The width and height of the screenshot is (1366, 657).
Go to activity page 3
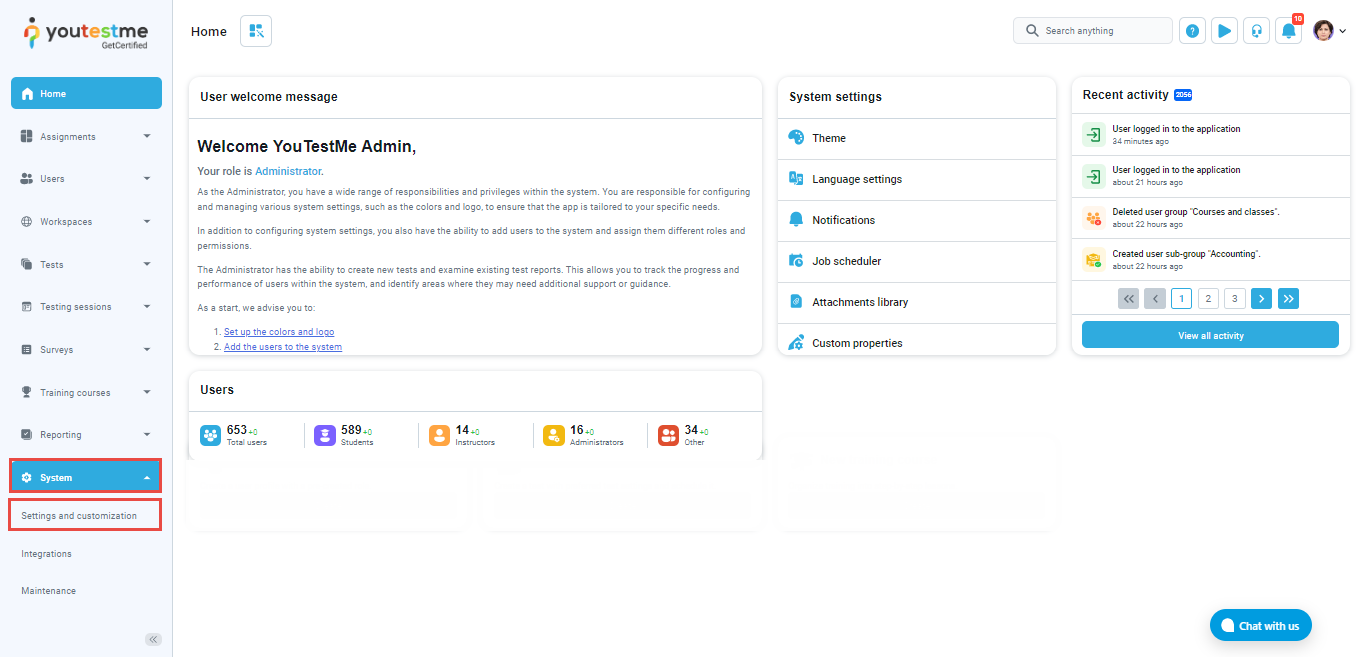click(x=1235, y=298)
